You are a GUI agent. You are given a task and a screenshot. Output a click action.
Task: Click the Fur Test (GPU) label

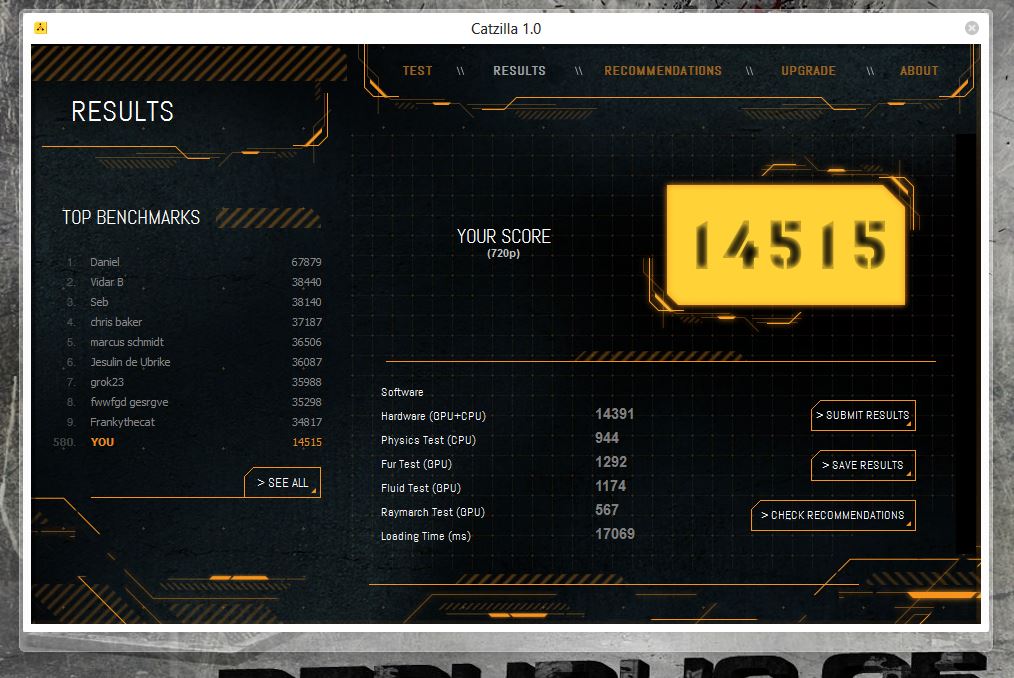(x=416, y=464)
